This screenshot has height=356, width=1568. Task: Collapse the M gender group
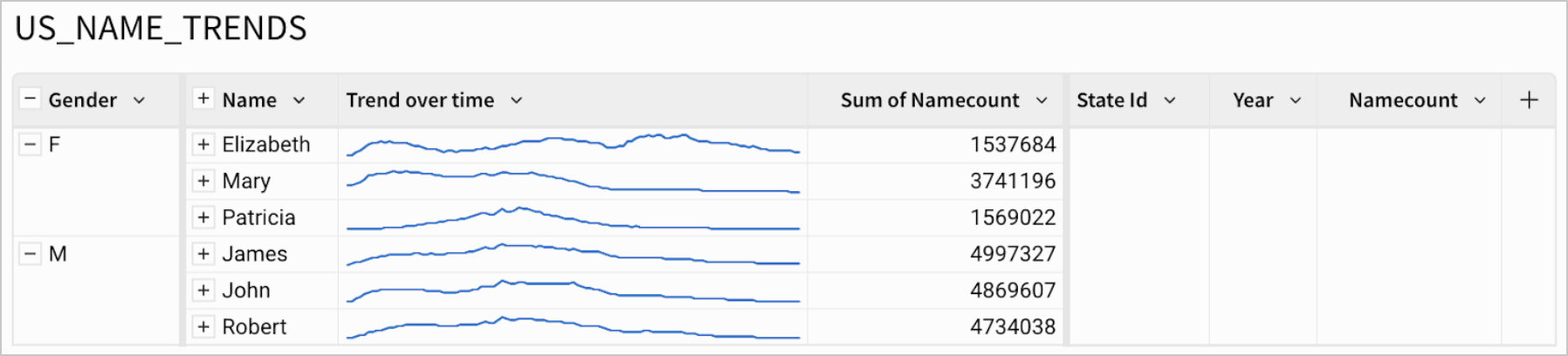[31, 254]
